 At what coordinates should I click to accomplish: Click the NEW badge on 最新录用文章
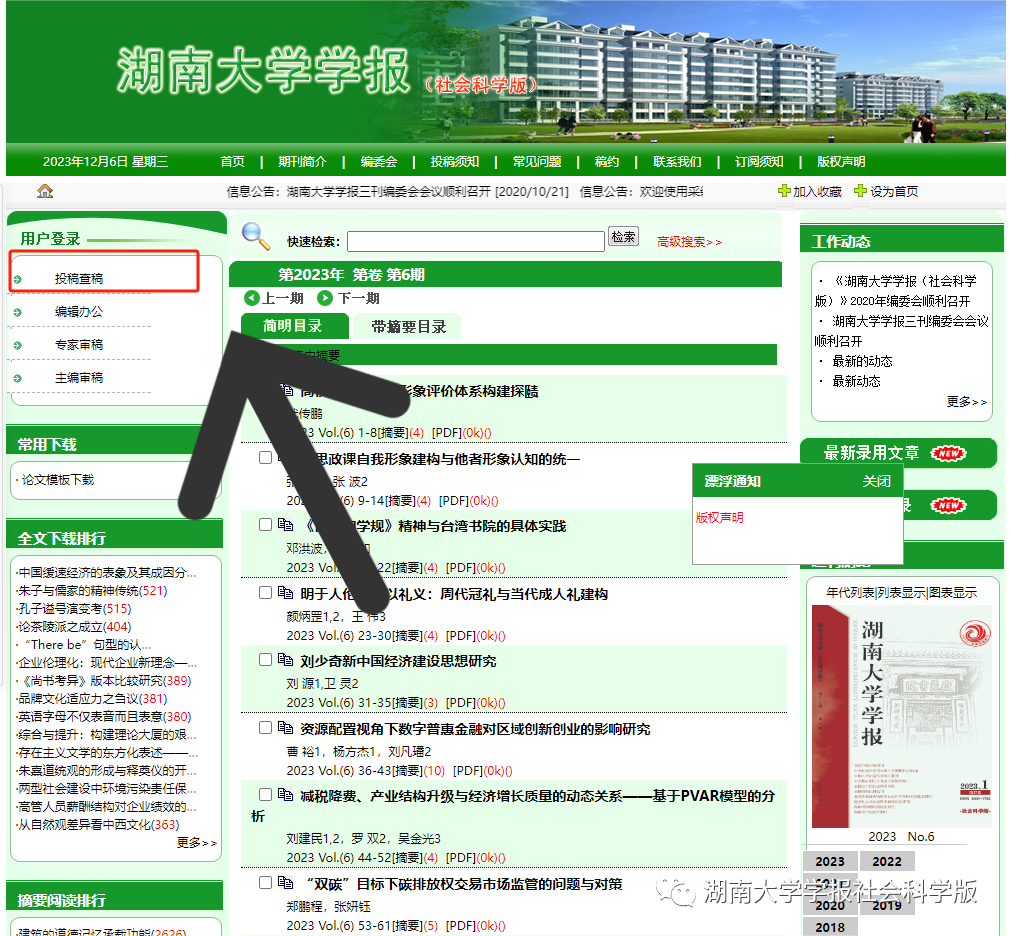(948, 454)
